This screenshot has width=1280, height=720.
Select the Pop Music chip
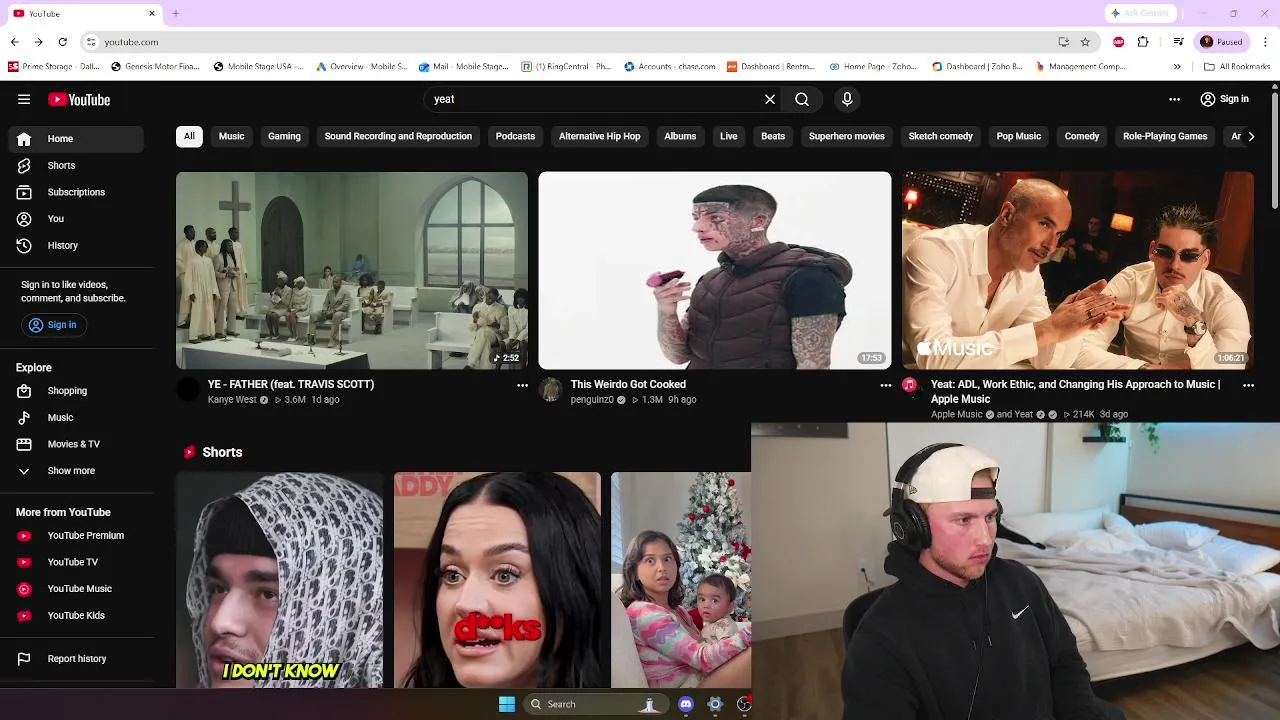(x=1018, y=136)
